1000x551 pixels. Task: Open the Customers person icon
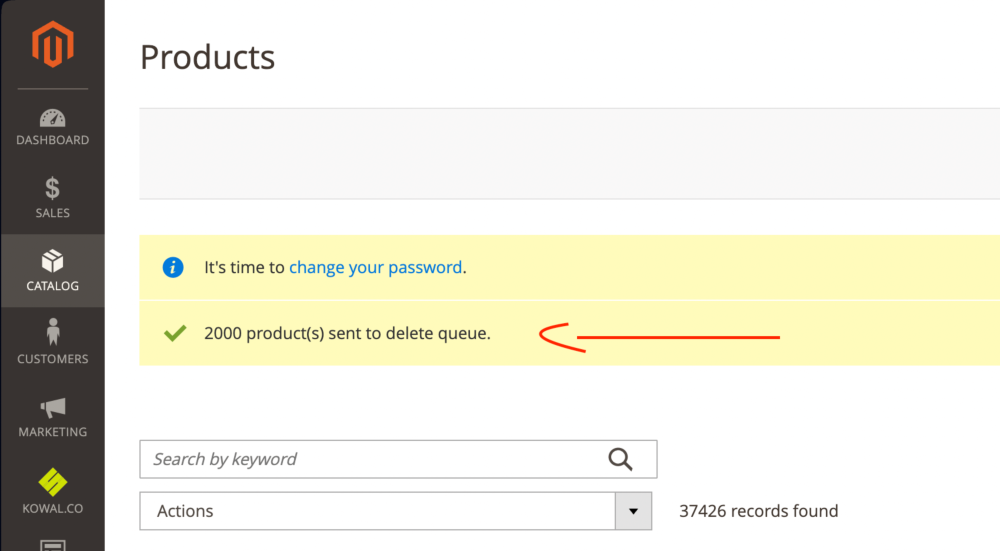[x=53, y=332]
